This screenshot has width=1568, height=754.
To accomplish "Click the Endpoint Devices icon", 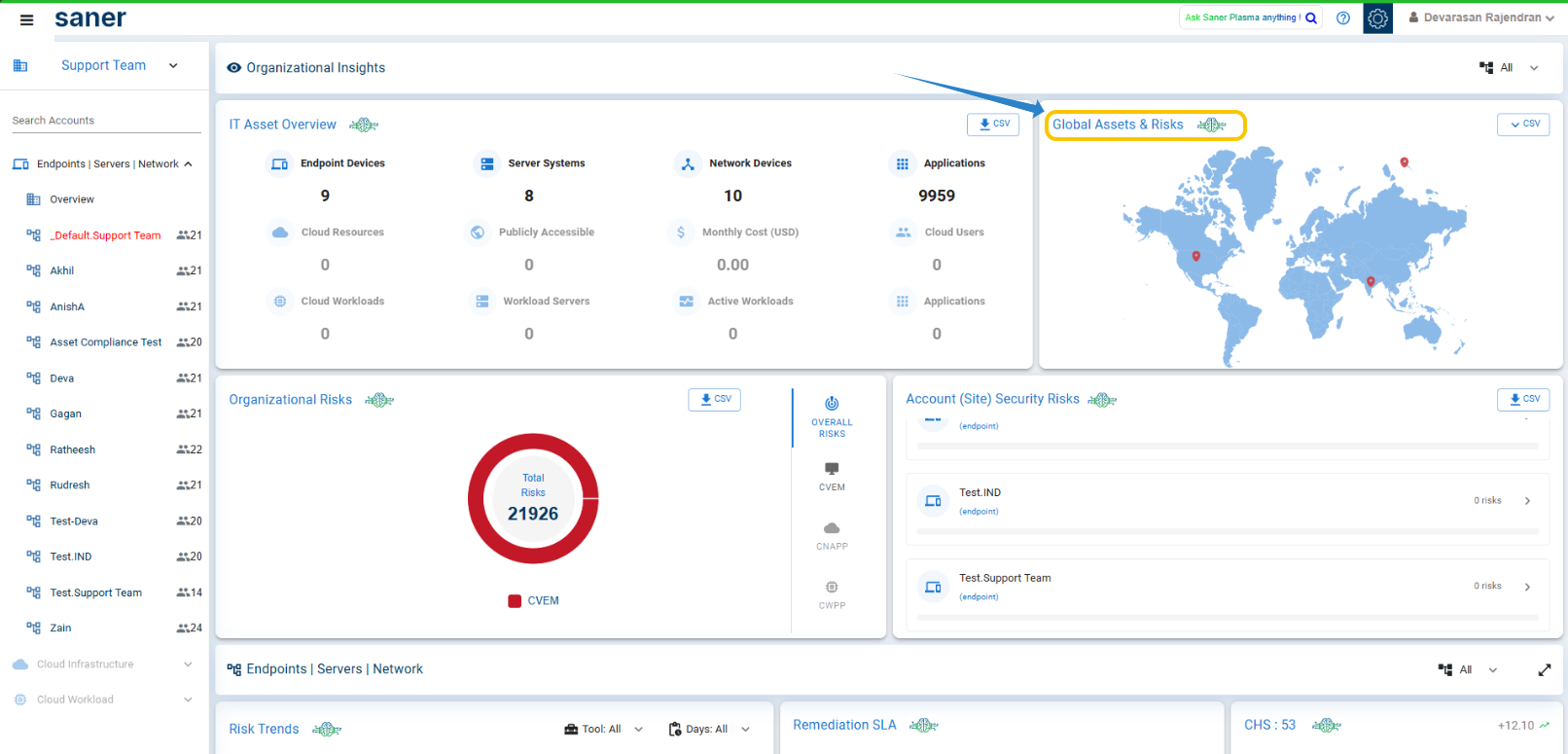I will click(279, 163).
